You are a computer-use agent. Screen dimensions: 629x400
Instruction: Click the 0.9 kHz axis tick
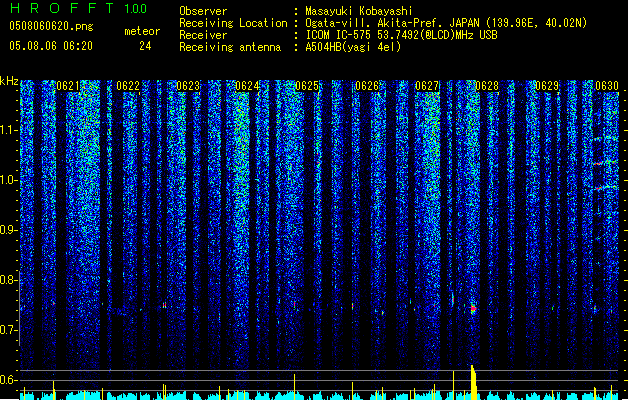click(9, 230)
